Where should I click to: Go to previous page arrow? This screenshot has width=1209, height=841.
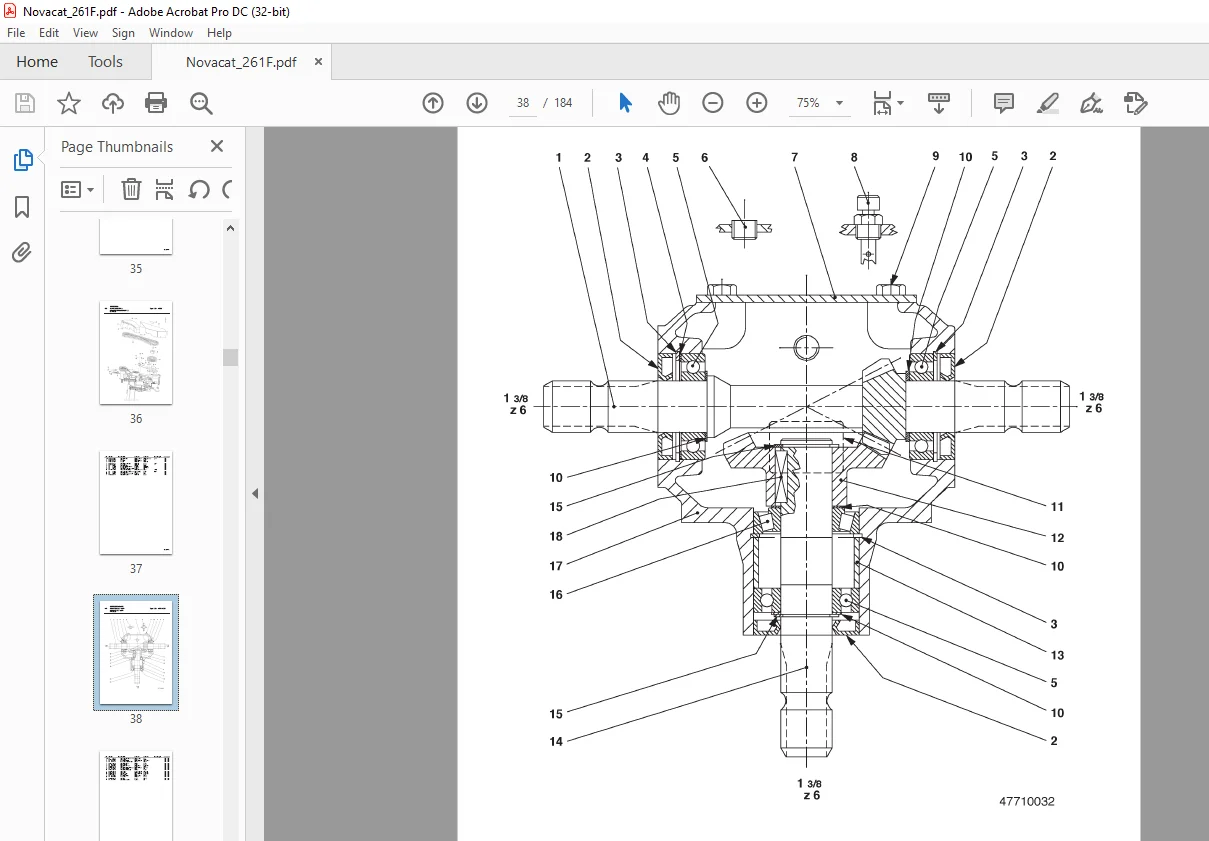click(433, 103)
